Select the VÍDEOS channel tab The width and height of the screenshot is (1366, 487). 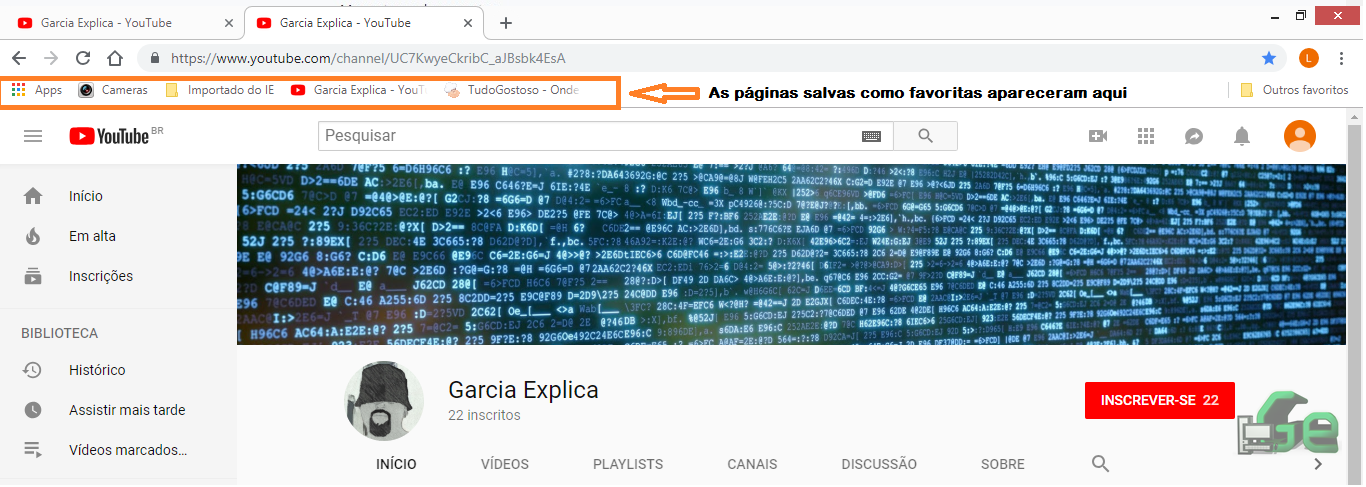(505, 464)
